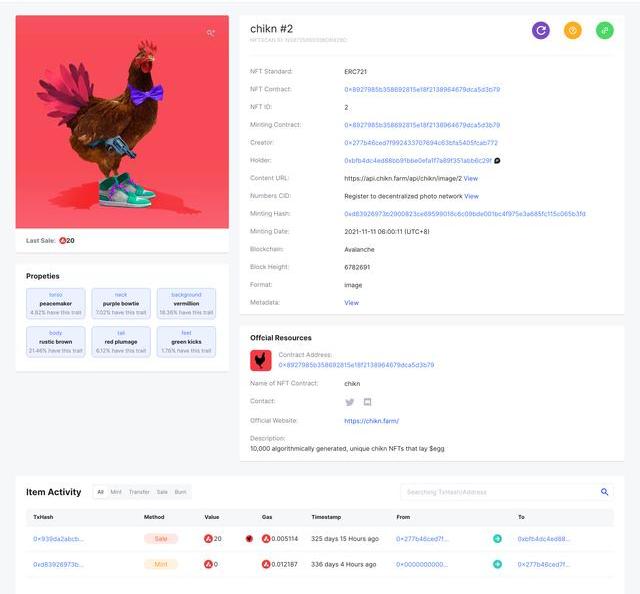Viewport: 640px width, 594px height.
Task: Select the Mint activity filter tab
Action: click(x=116, y=492)
